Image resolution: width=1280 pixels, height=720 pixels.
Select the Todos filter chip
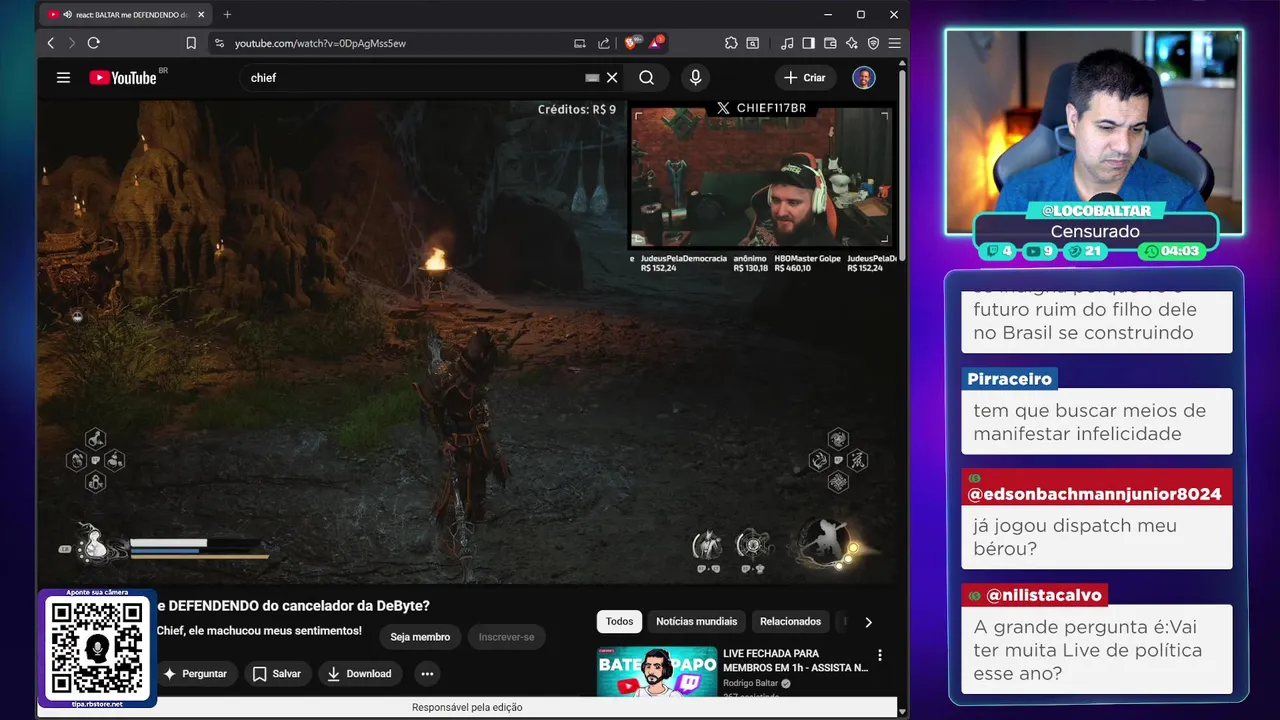coord(619,622)
